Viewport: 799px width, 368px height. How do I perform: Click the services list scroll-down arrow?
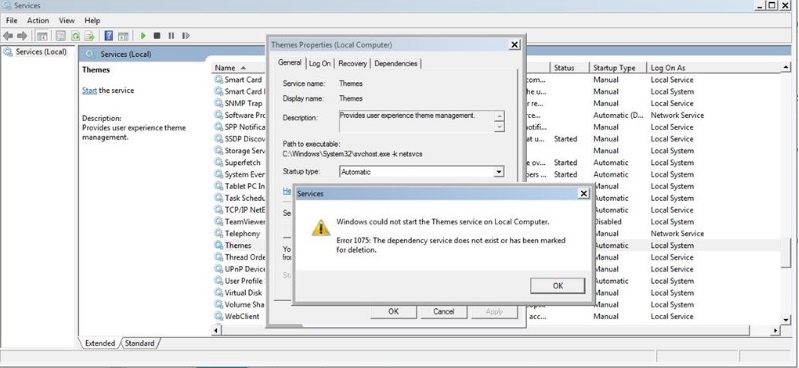click(x=786, y=320)
